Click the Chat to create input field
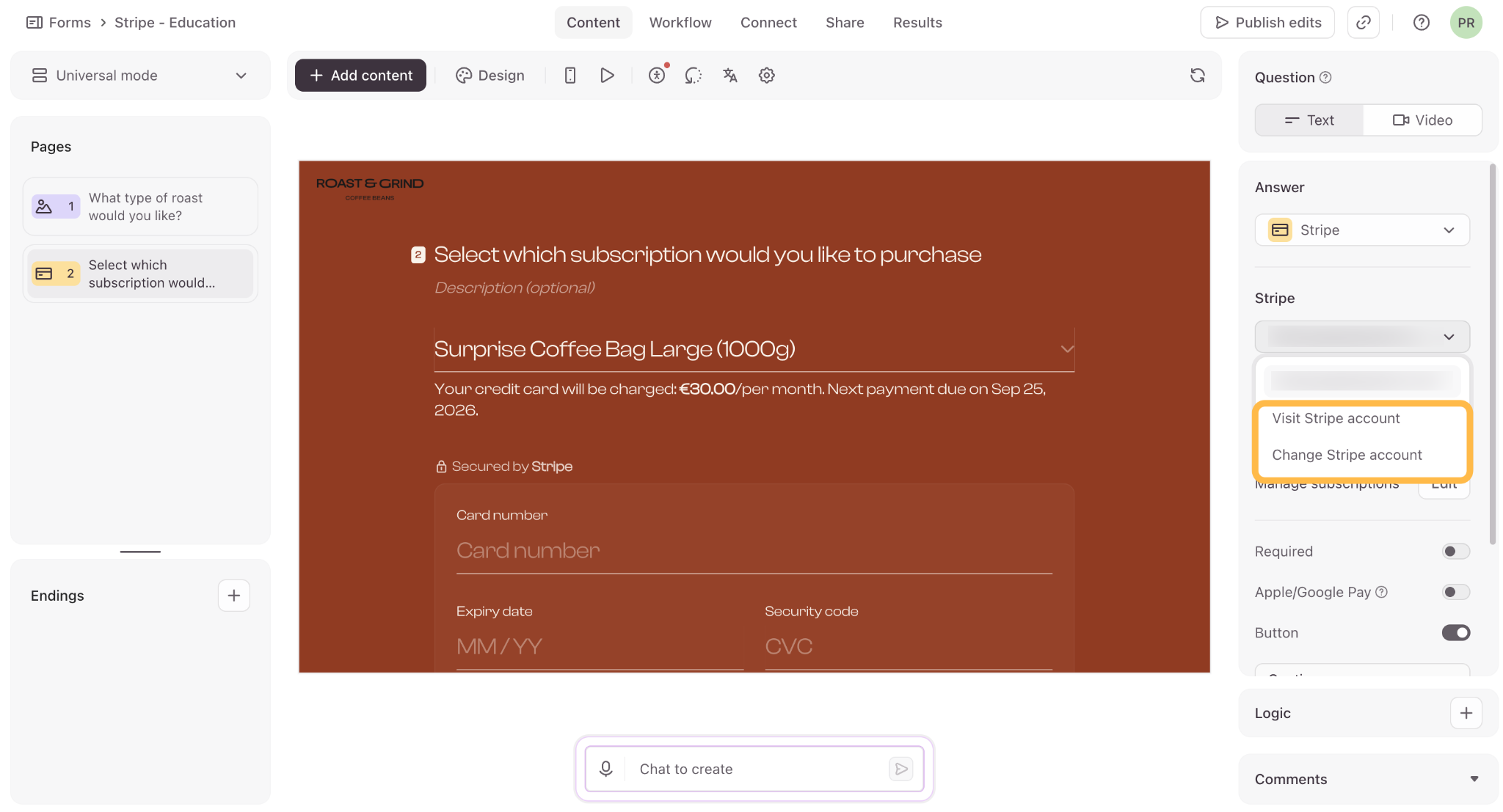1503x812 pixels. [x=756, y=769]
